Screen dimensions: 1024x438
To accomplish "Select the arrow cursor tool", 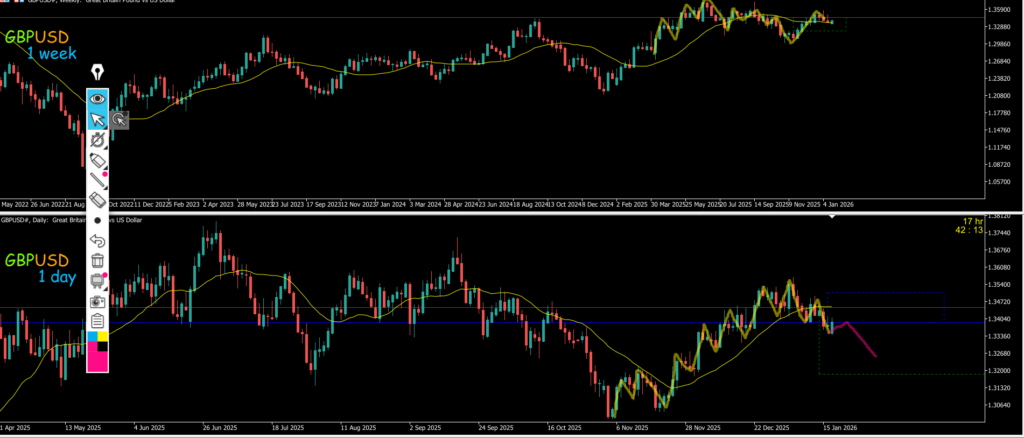I will 97,120.
